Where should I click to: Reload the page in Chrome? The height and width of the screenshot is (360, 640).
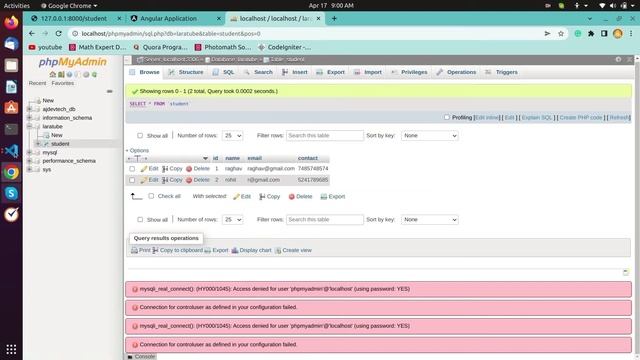58,33
